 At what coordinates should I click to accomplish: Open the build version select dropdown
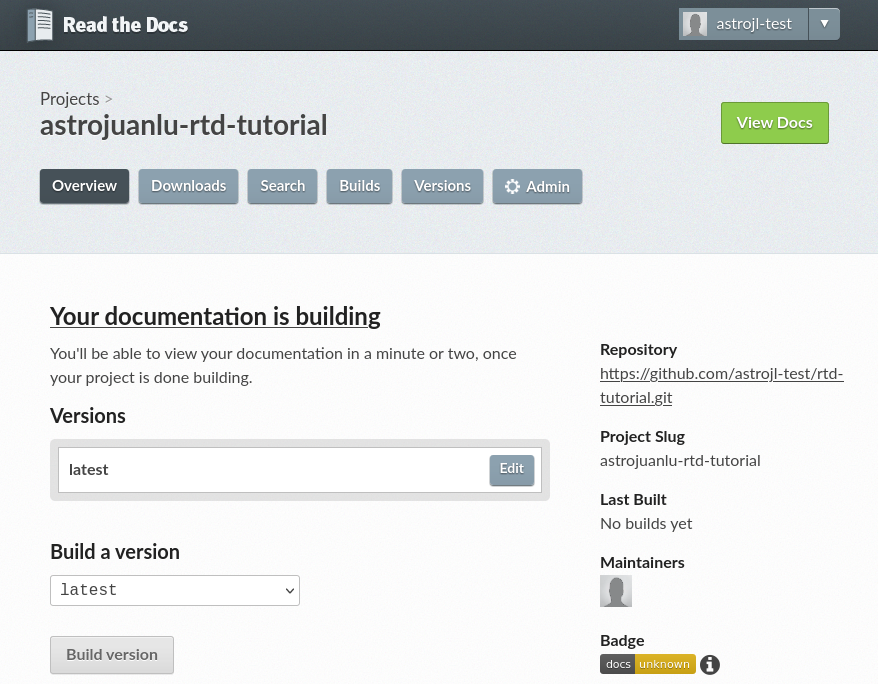(175, 590)
